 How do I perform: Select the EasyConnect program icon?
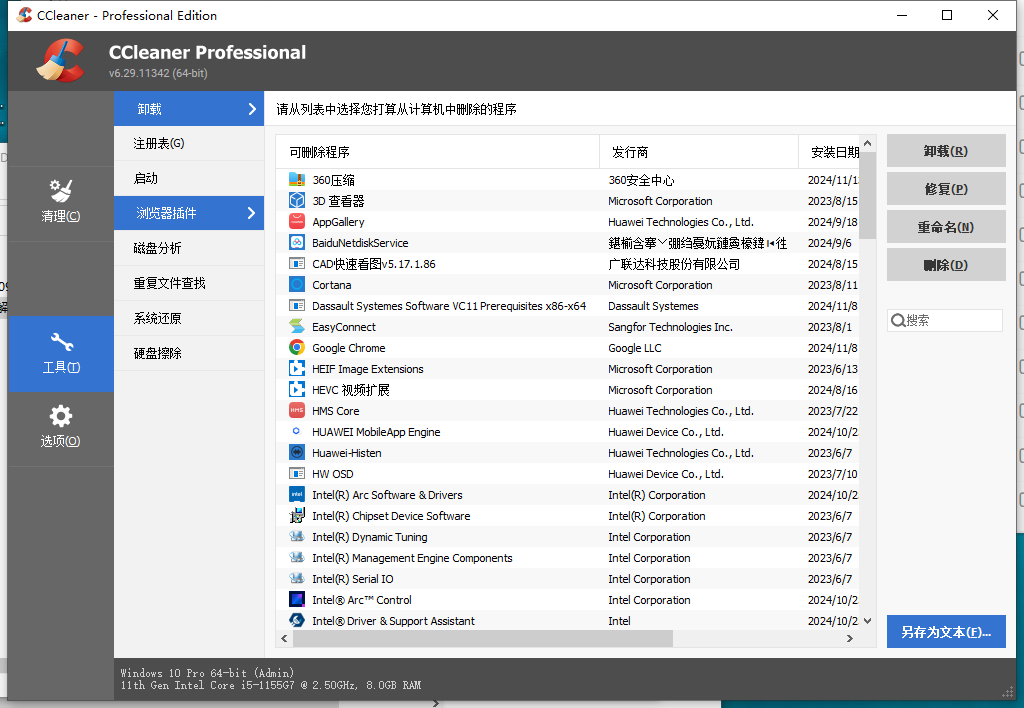click(x=297, y=327)
